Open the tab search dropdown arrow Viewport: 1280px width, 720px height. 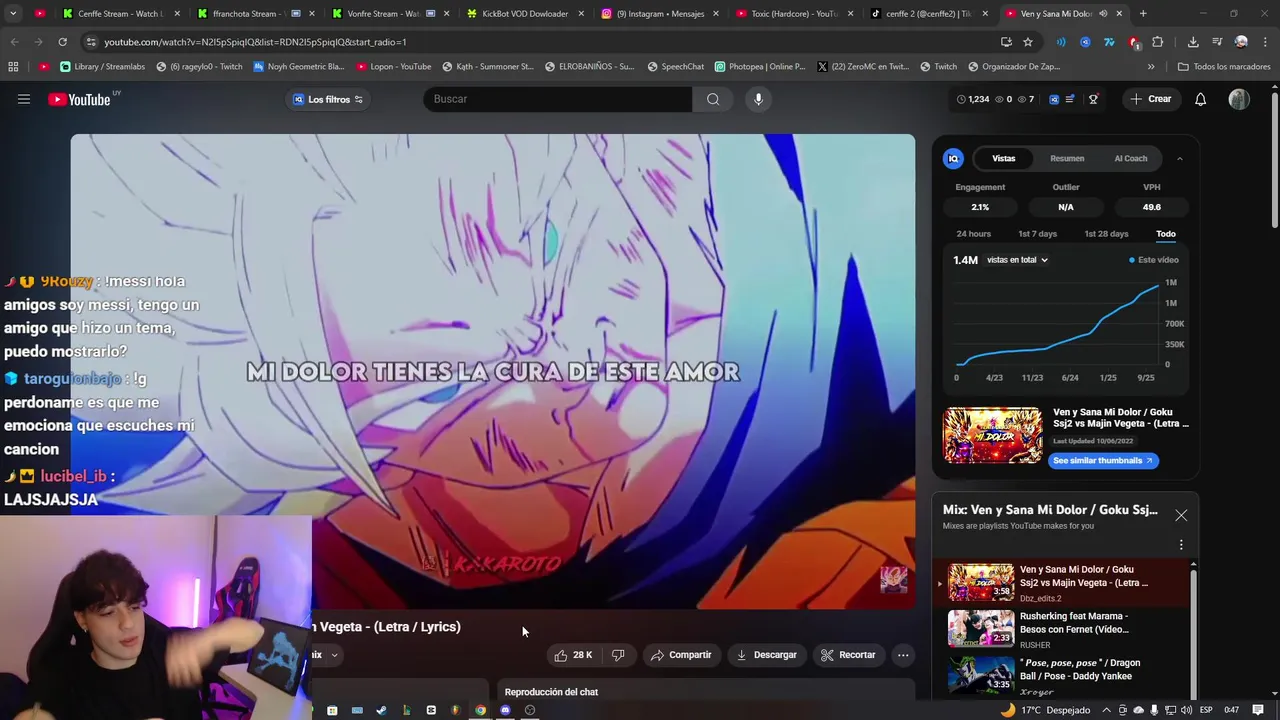coord(13,14)
